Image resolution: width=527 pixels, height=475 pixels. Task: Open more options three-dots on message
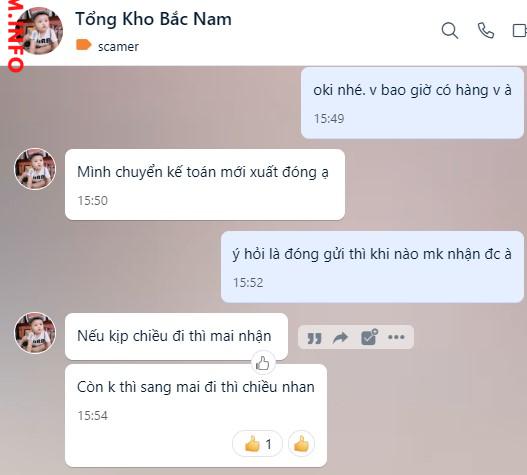point(396,337)
